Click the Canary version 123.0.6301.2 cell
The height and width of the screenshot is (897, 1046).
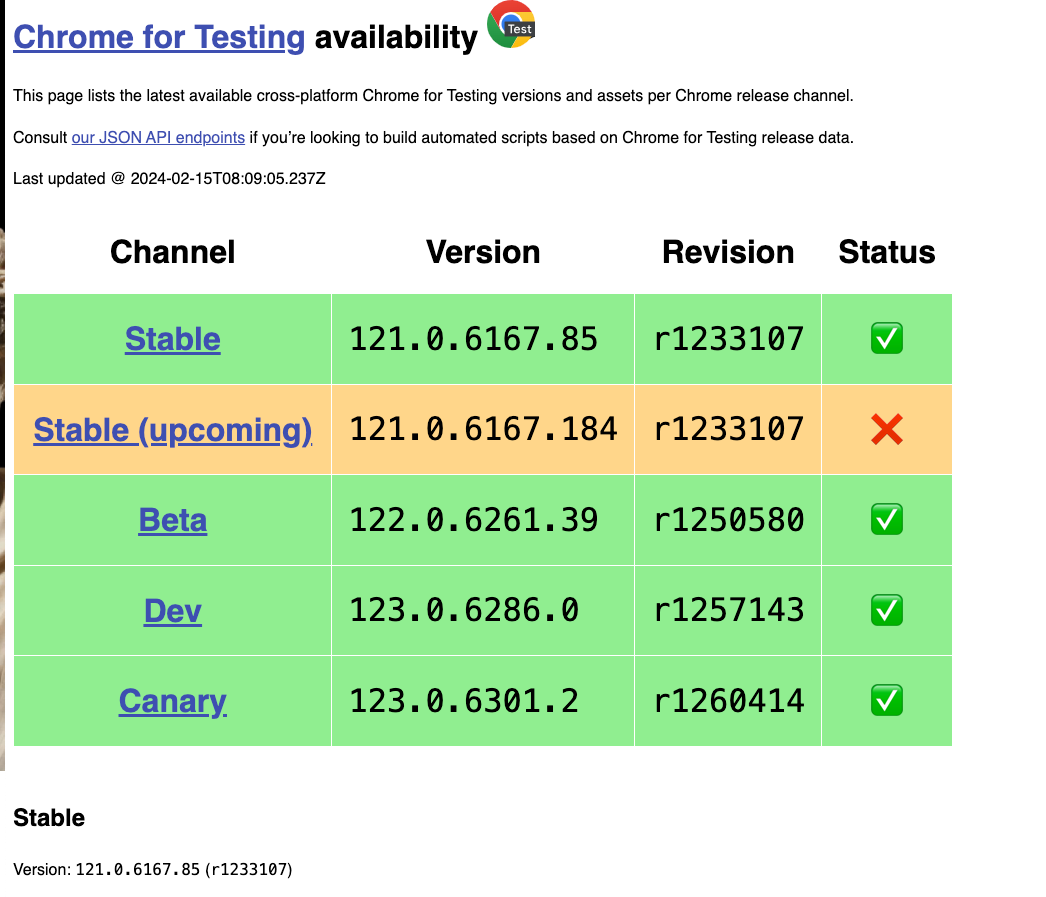[x=464, y=701]
